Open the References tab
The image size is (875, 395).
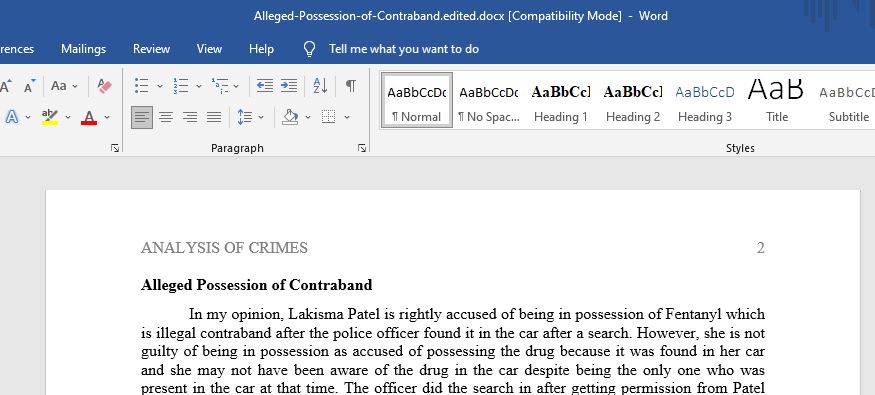coord(17,49)
